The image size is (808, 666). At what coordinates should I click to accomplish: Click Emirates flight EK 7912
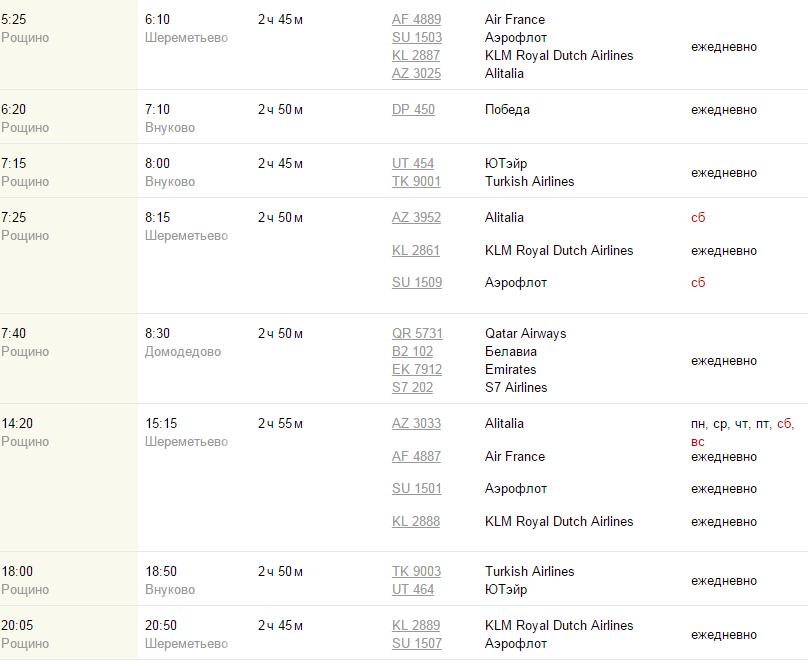(417, 370)
